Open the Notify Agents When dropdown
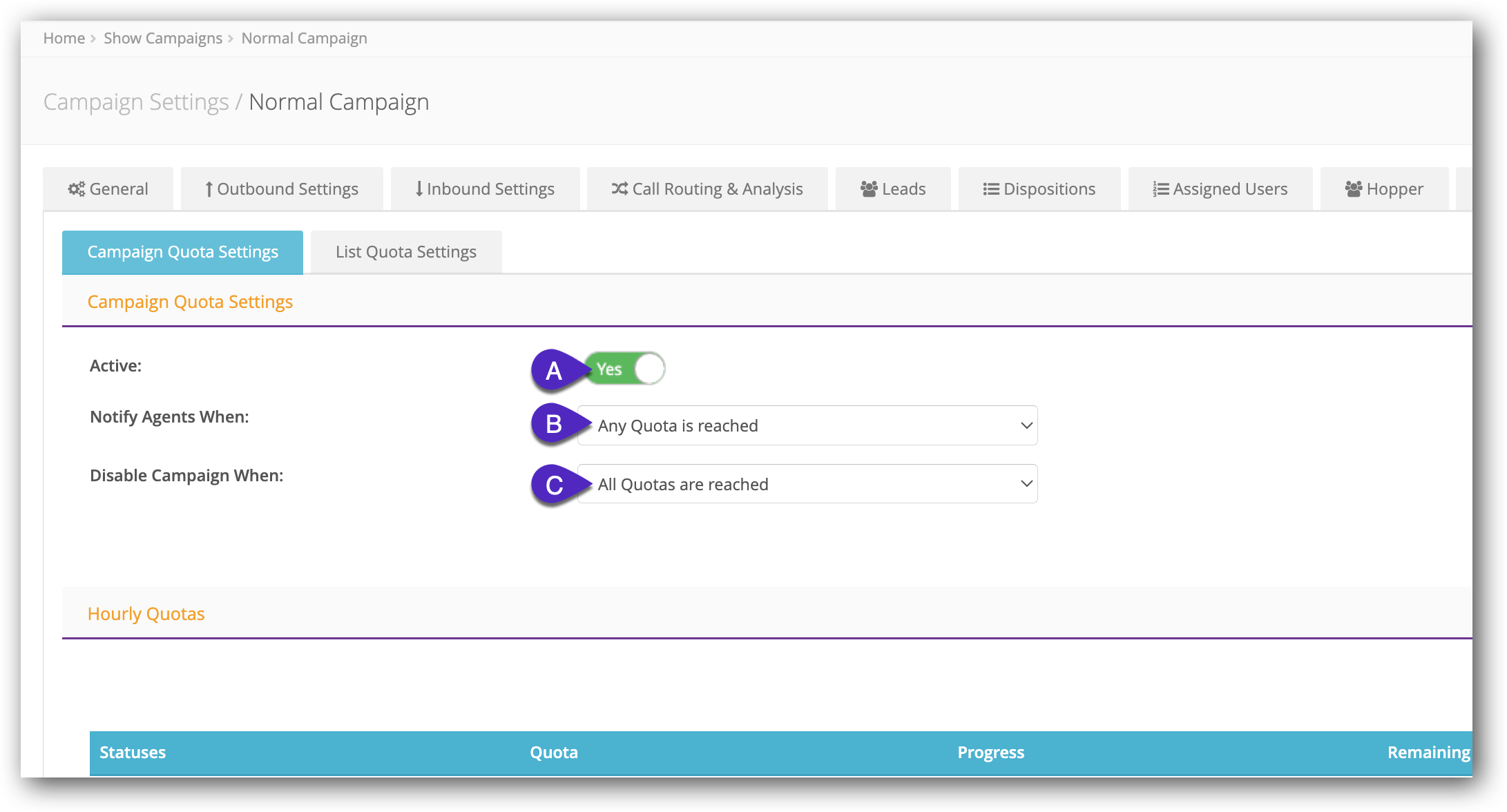1507x812 pixels. pyautogui.click(x=807, y=425)
